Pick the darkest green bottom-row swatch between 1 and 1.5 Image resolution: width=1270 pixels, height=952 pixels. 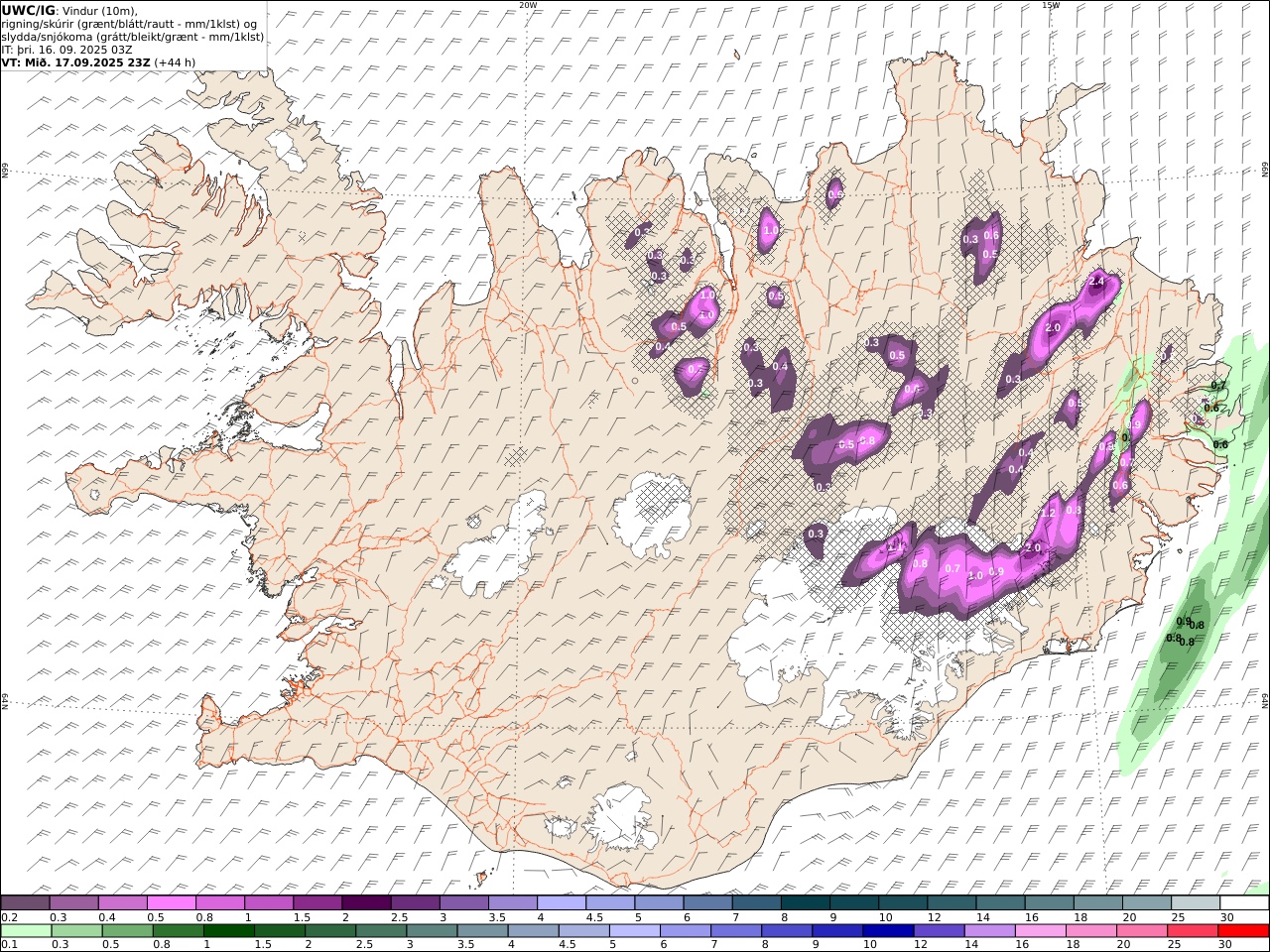228,931
